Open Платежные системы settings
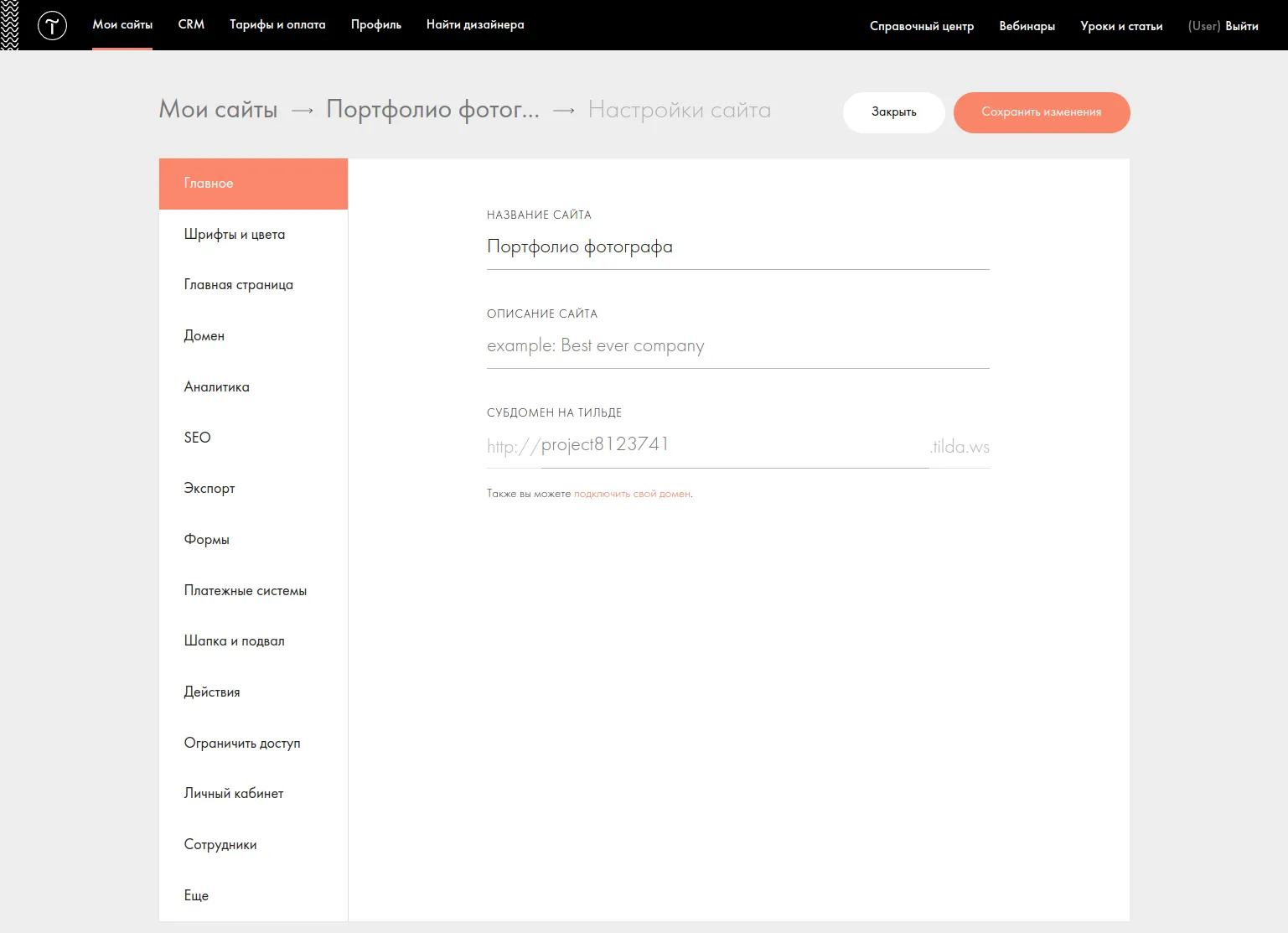Viewport: 1288px width, 933px height. (x=246, y=591)
